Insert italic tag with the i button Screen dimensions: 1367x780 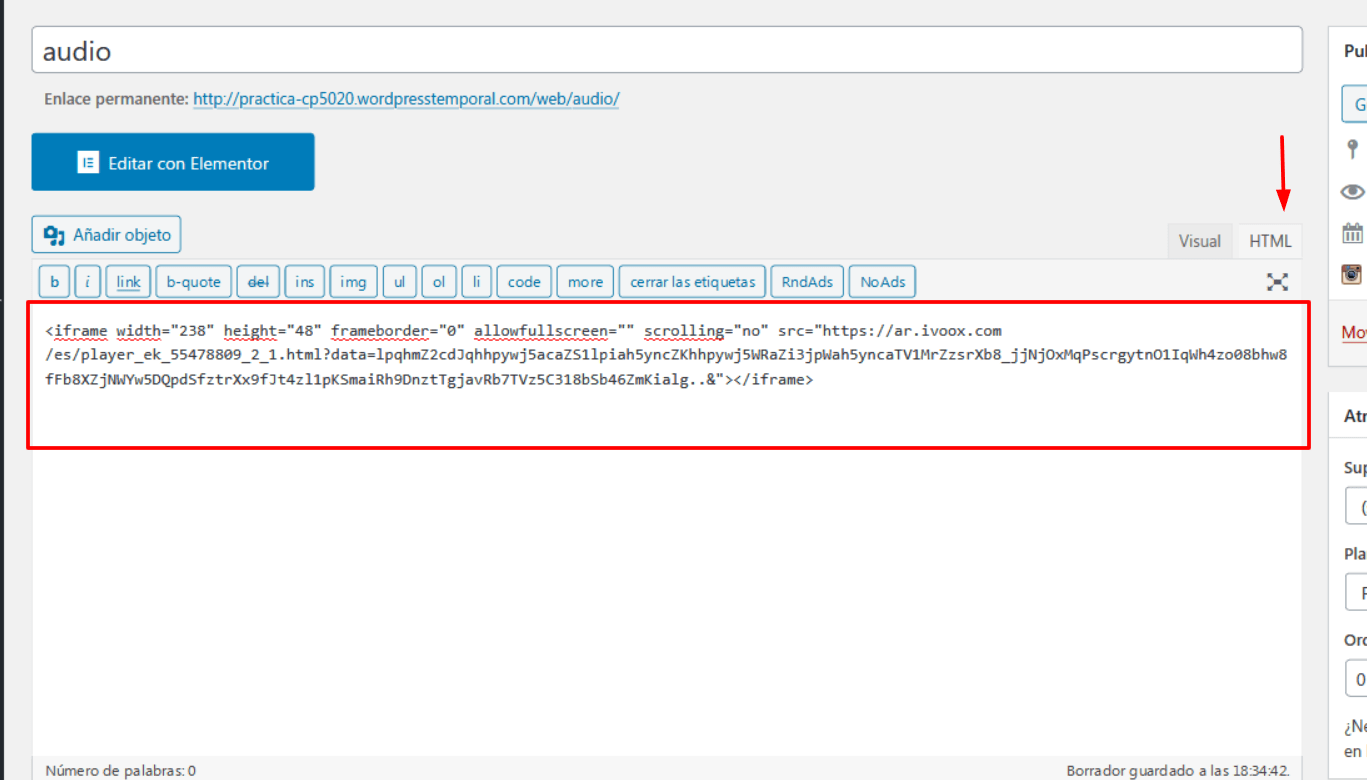[x=87, y=282]
